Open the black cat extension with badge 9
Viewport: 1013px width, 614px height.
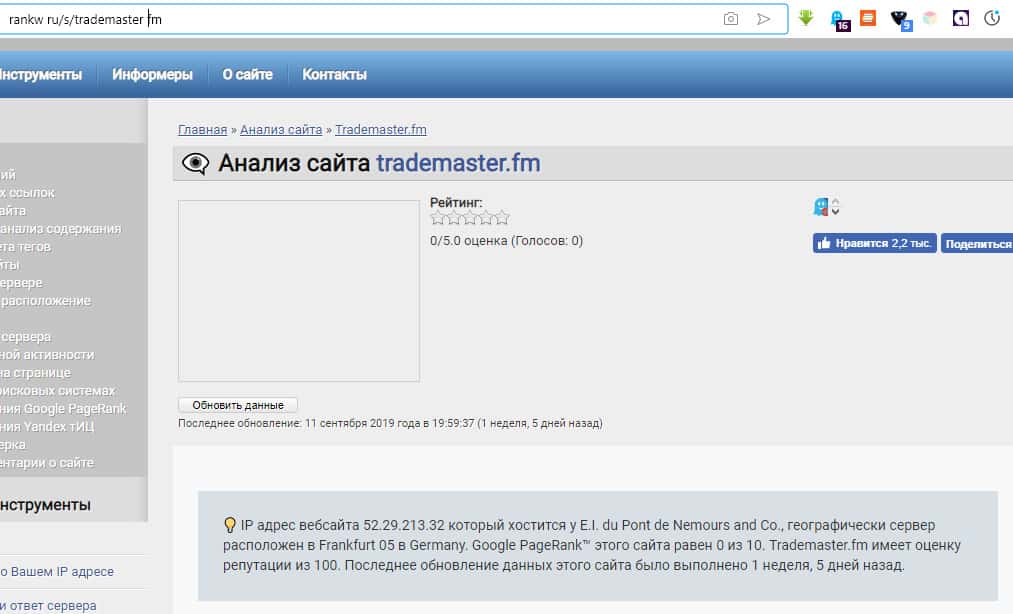click(900, 19)
